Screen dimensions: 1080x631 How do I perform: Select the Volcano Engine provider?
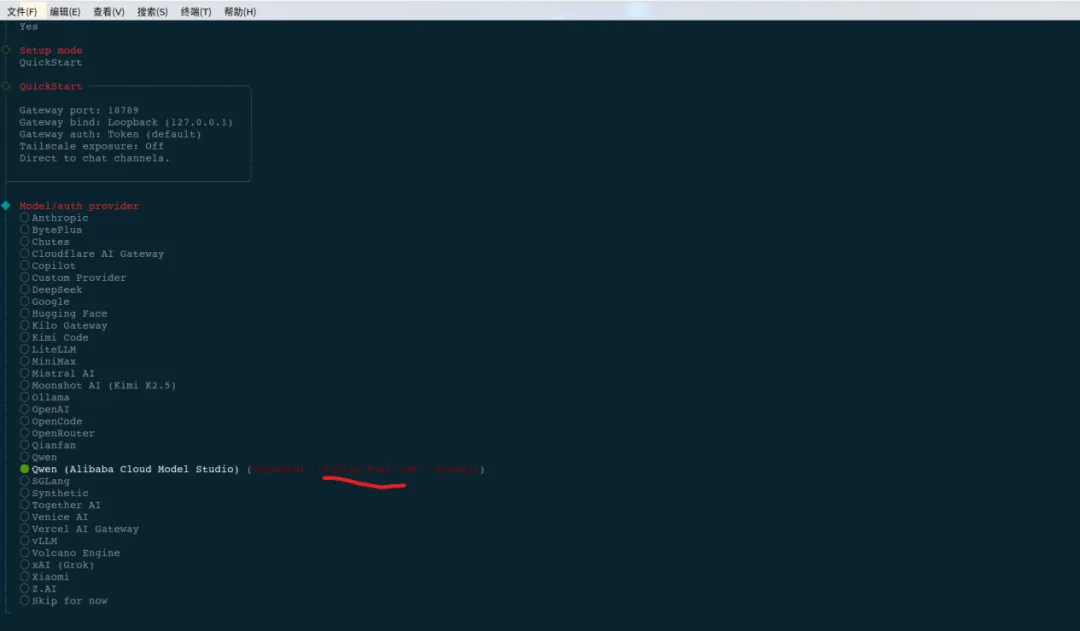[x=70, y=553]
